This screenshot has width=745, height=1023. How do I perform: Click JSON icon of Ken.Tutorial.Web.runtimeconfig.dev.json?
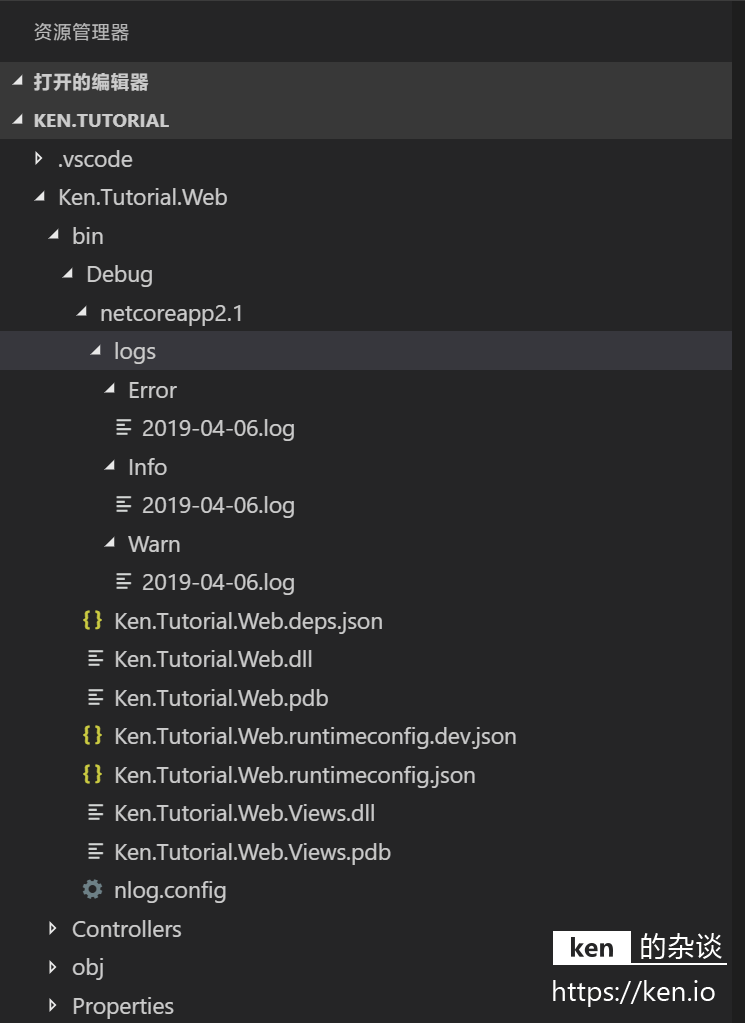[x=93, y=735]
